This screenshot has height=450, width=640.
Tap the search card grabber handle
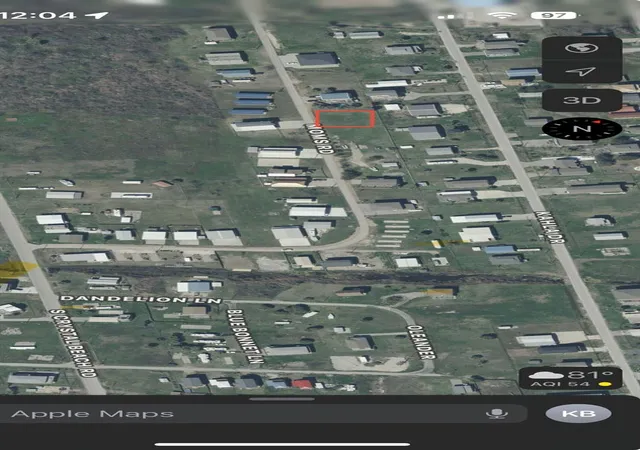282,399
